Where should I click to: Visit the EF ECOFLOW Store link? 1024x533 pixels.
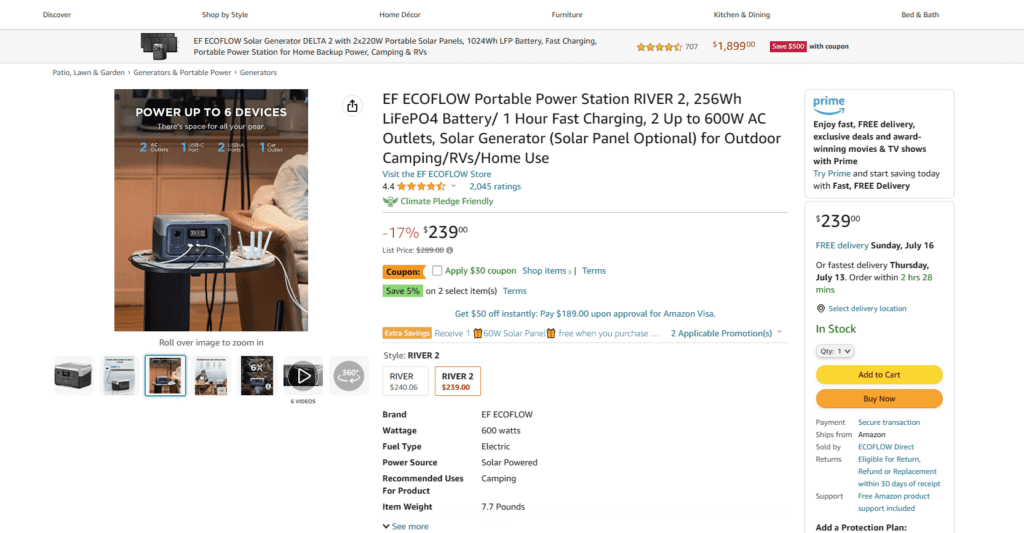click(436, 174)
